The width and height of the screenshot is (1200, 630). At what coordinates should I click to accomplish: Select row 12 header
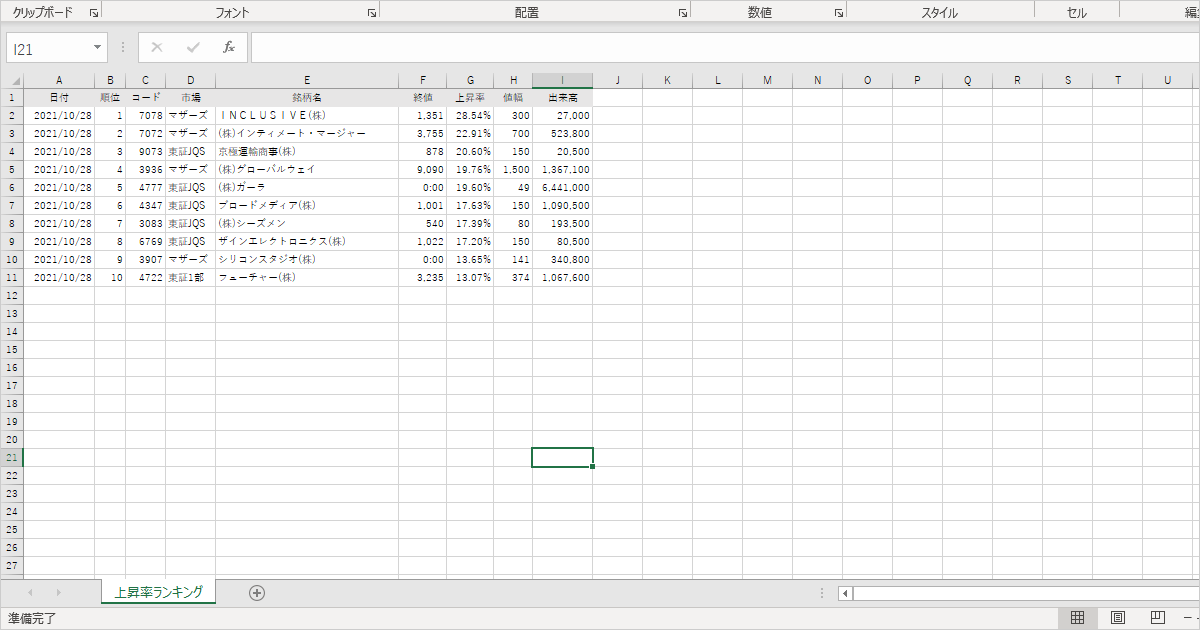[x=12, y=296]
